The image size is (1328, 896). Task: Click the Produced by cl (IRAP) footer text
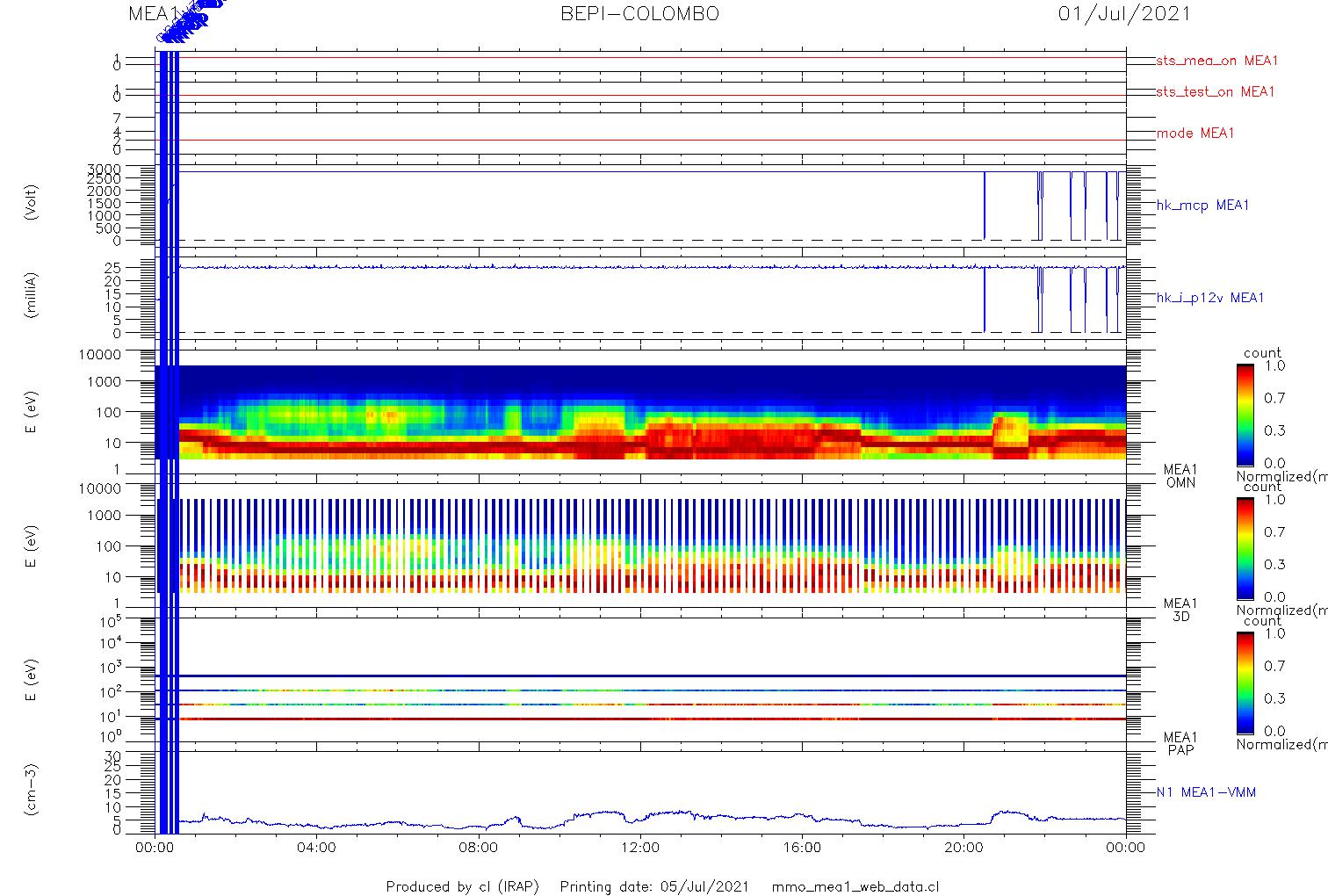coord(463,886)
